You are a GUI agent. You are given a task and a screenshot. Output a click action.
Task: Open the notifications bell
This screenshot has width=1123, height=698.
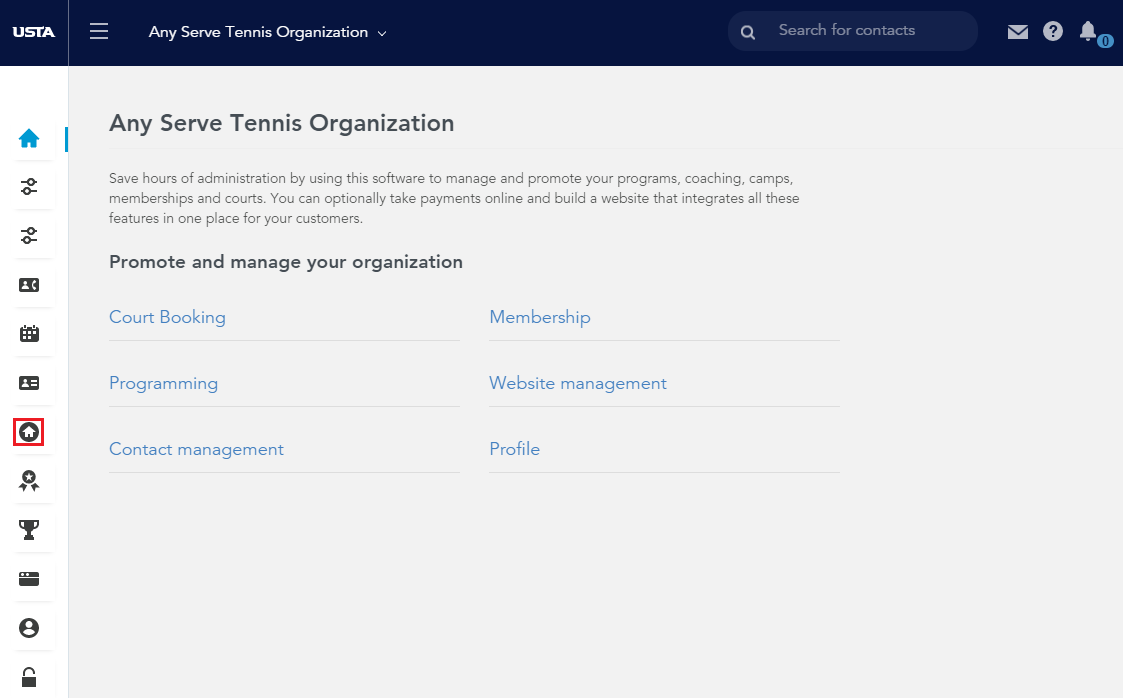(1089, 31)
